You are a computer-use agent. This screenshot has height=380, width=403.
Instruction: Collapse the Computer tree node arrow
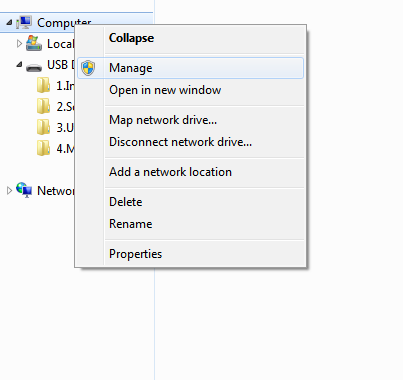(9, 22)
